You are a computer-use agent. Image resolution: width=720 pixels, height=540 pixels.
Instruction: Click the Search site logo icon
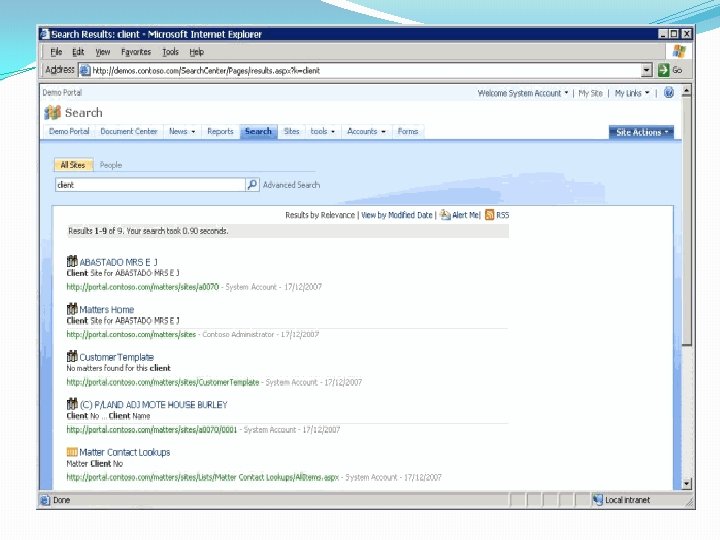coord(52,112)
